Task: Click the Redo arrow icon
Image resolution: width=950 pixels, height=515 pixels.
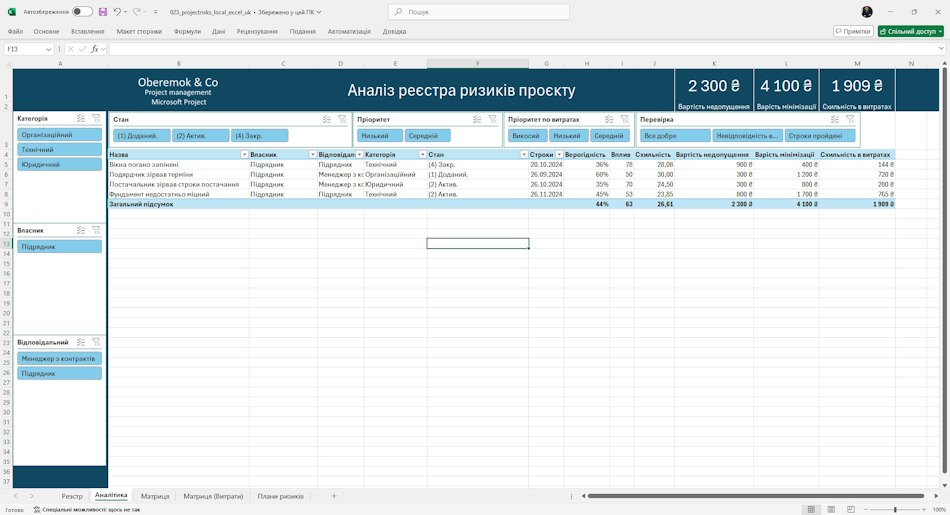Action: point(136,12)
